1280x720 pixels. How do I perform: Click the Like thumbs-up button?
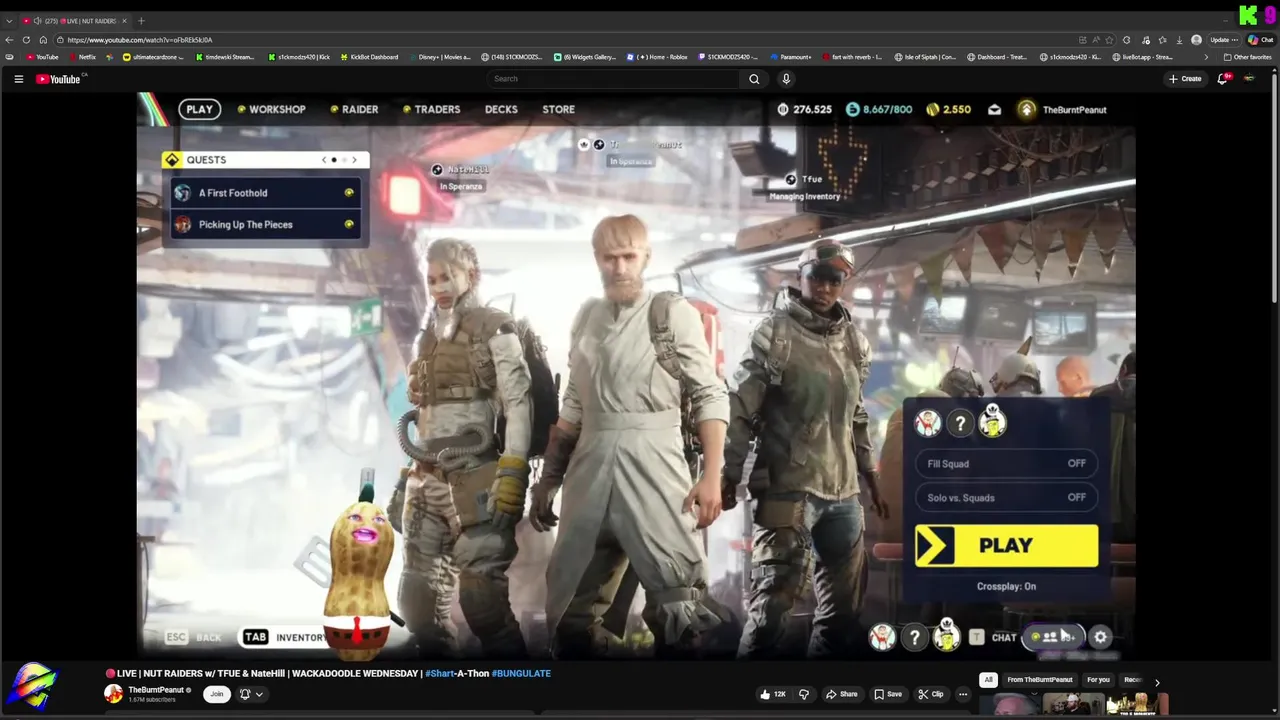point(773,694)
